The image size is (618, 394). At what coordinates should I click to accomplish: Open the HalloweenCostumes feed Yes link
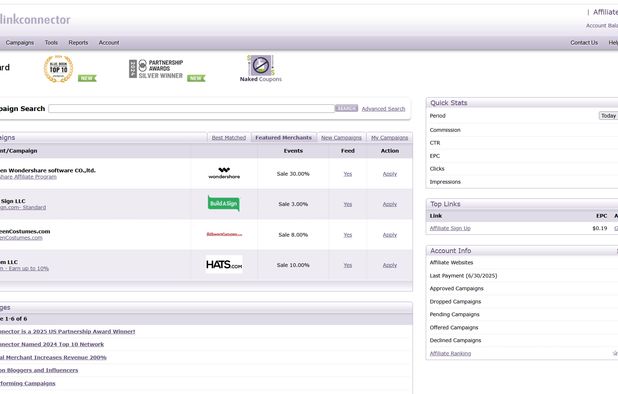(x=348, y=235)
